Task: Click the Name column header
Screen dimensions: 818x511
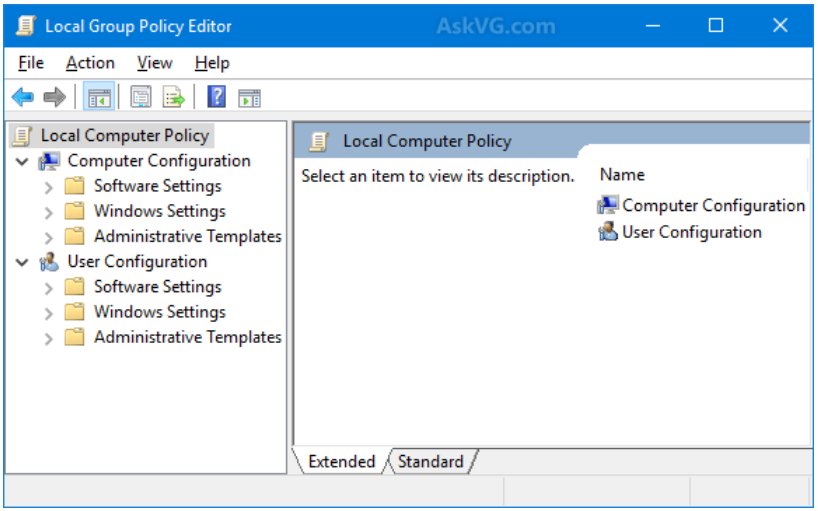Action: [x=622, y=174]
